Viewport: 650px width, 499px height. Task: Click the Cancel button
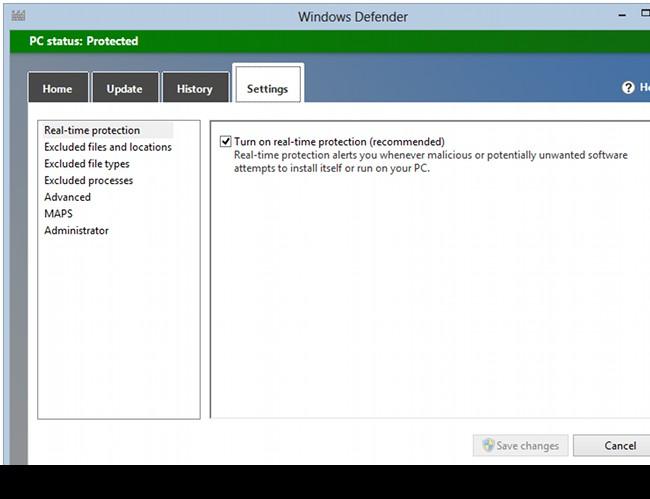click(x=612, y=446)
